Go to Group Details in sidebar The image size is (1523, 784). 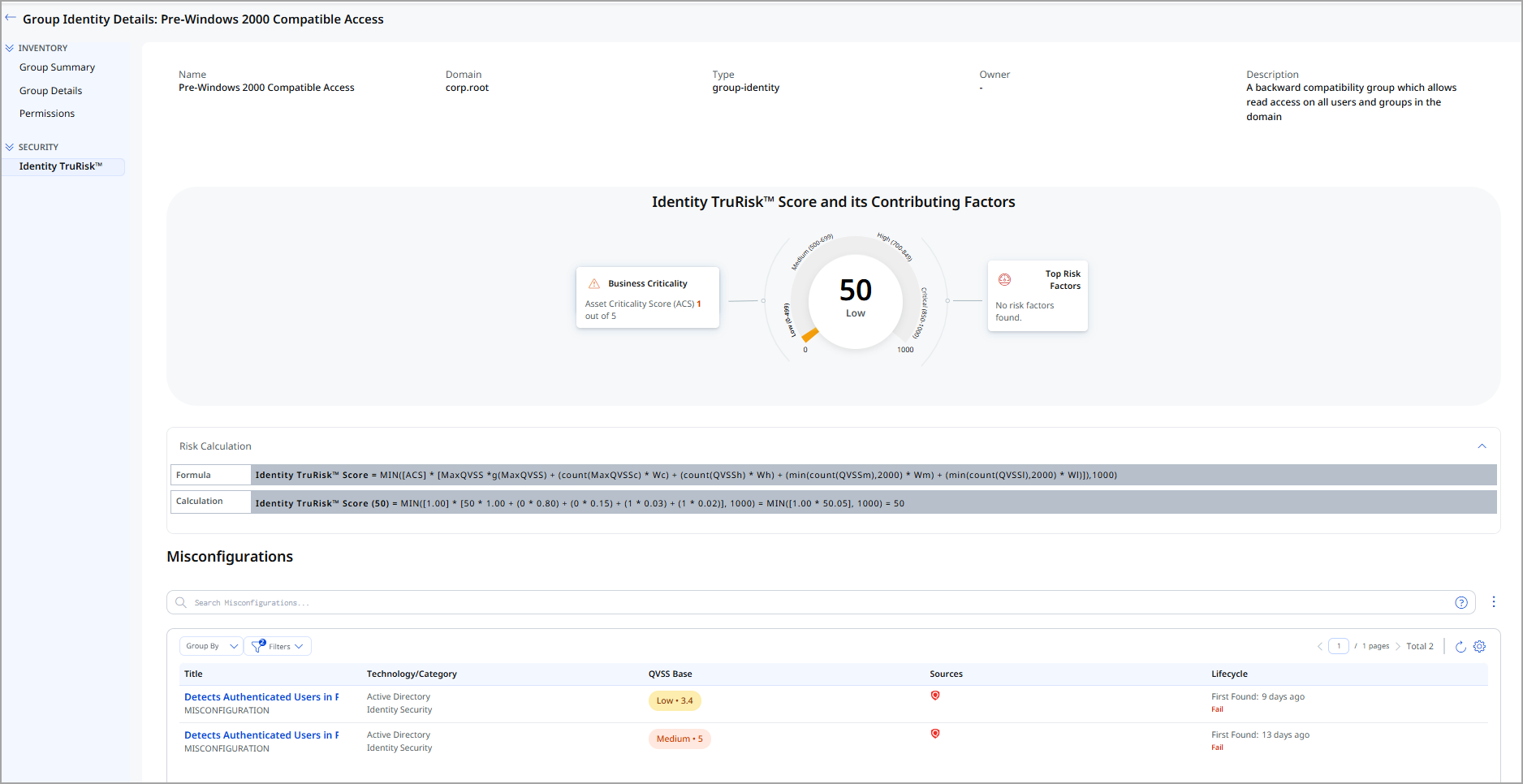[50, 91]
